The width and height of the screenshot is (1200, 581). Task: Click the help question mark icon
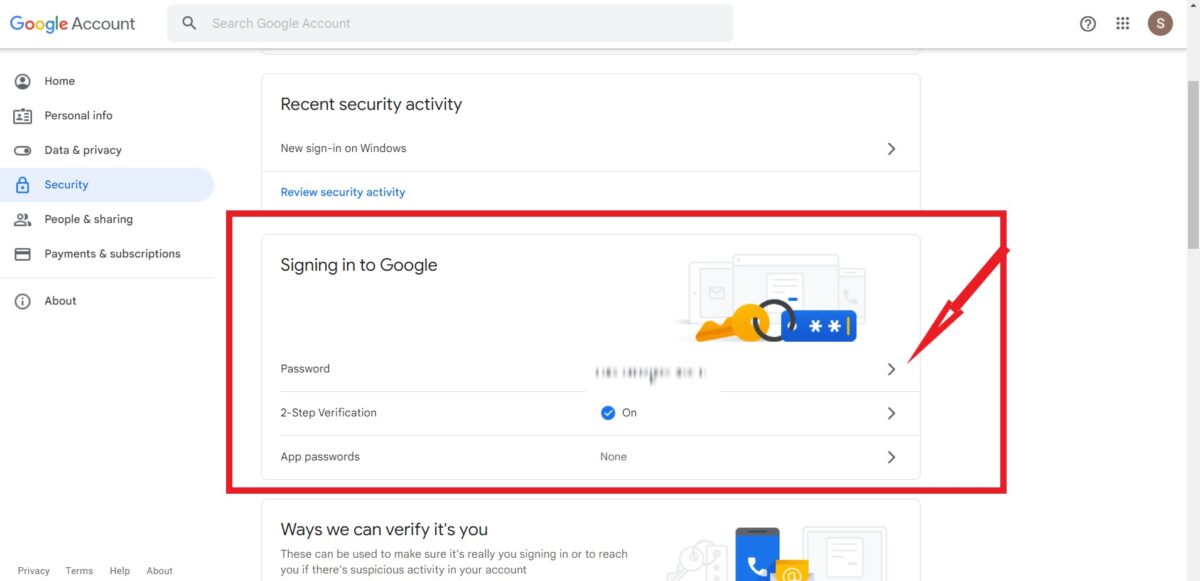pos(1088,23)
